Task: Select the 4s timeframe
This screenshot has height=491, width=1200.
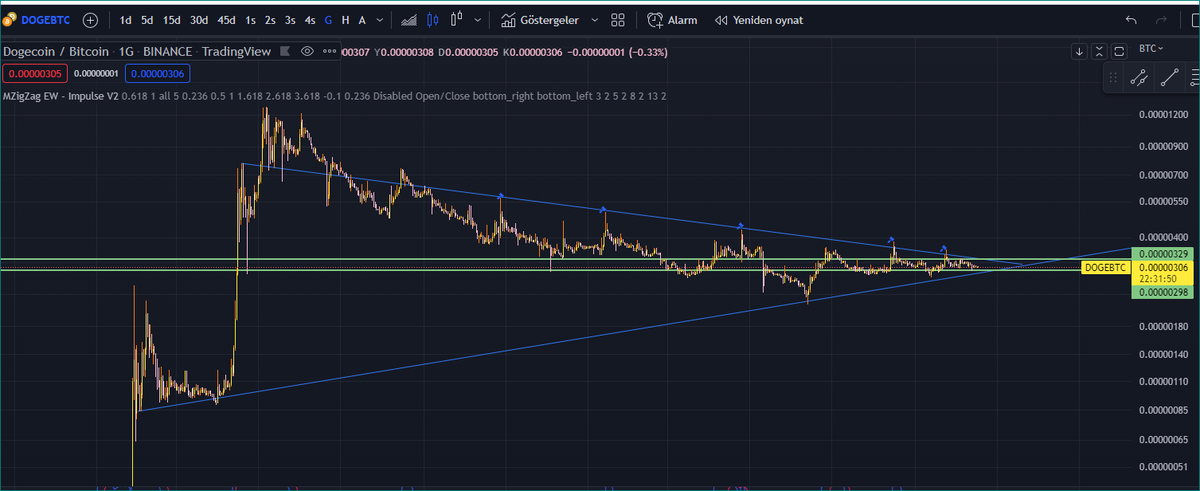Action: click(x=310, y=19)
